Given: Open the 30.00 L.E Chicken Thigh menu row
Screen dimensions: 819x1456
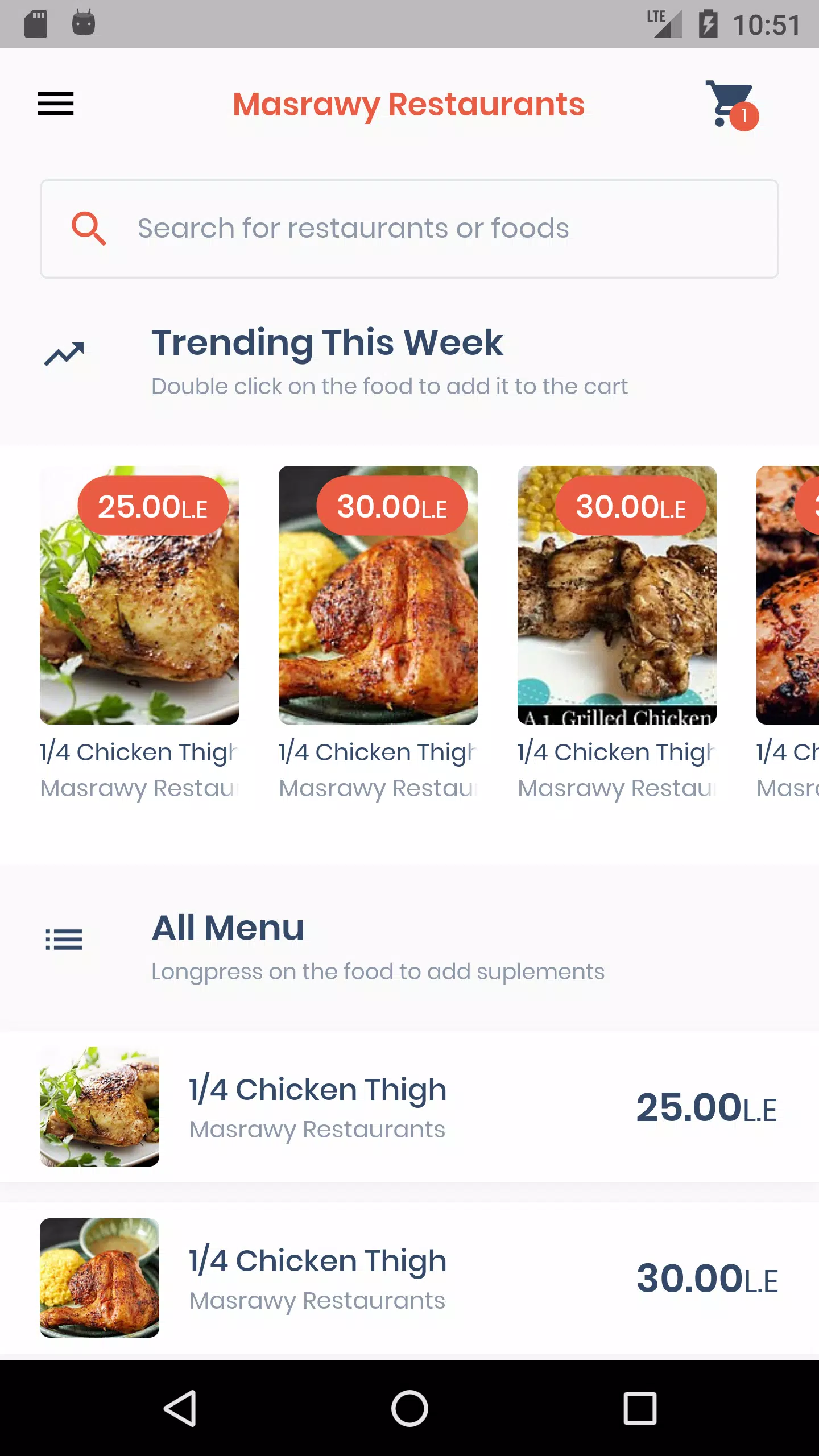Looking at the screenshot, I should coord(409,1277).
